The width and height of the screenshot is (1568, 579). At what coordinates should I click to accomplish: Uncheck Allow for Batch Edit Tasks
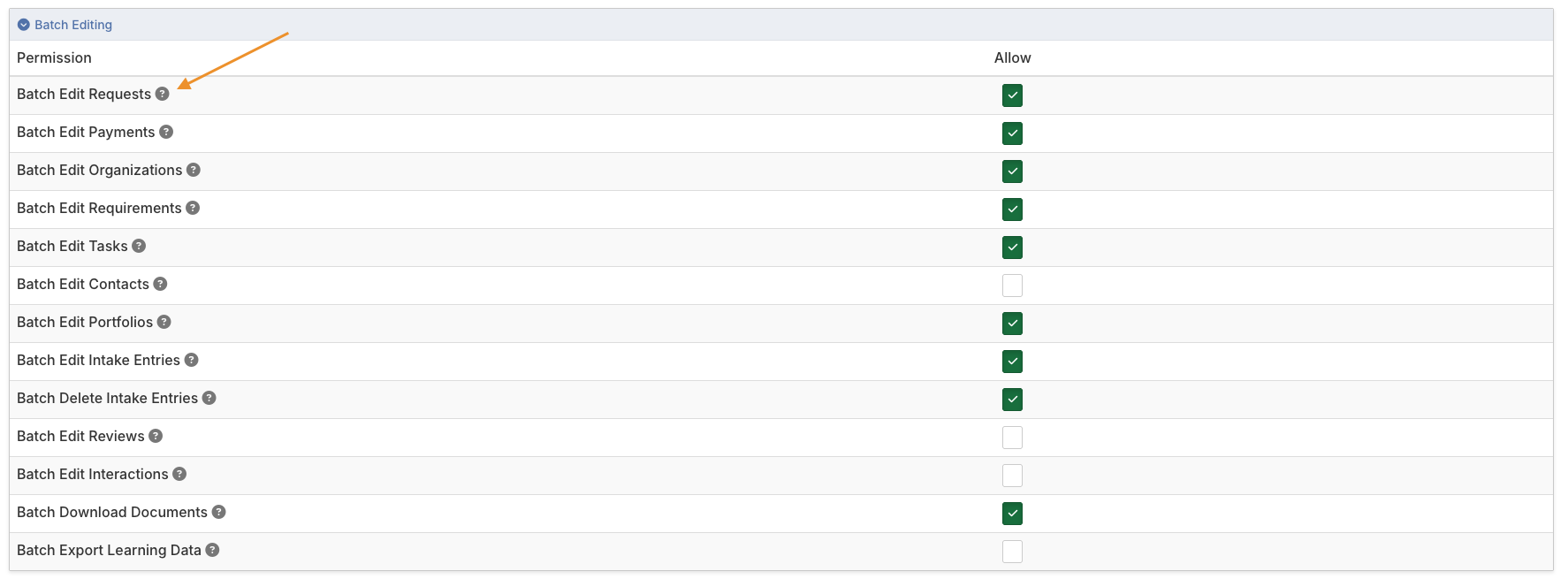click(x=1012, y=248)
